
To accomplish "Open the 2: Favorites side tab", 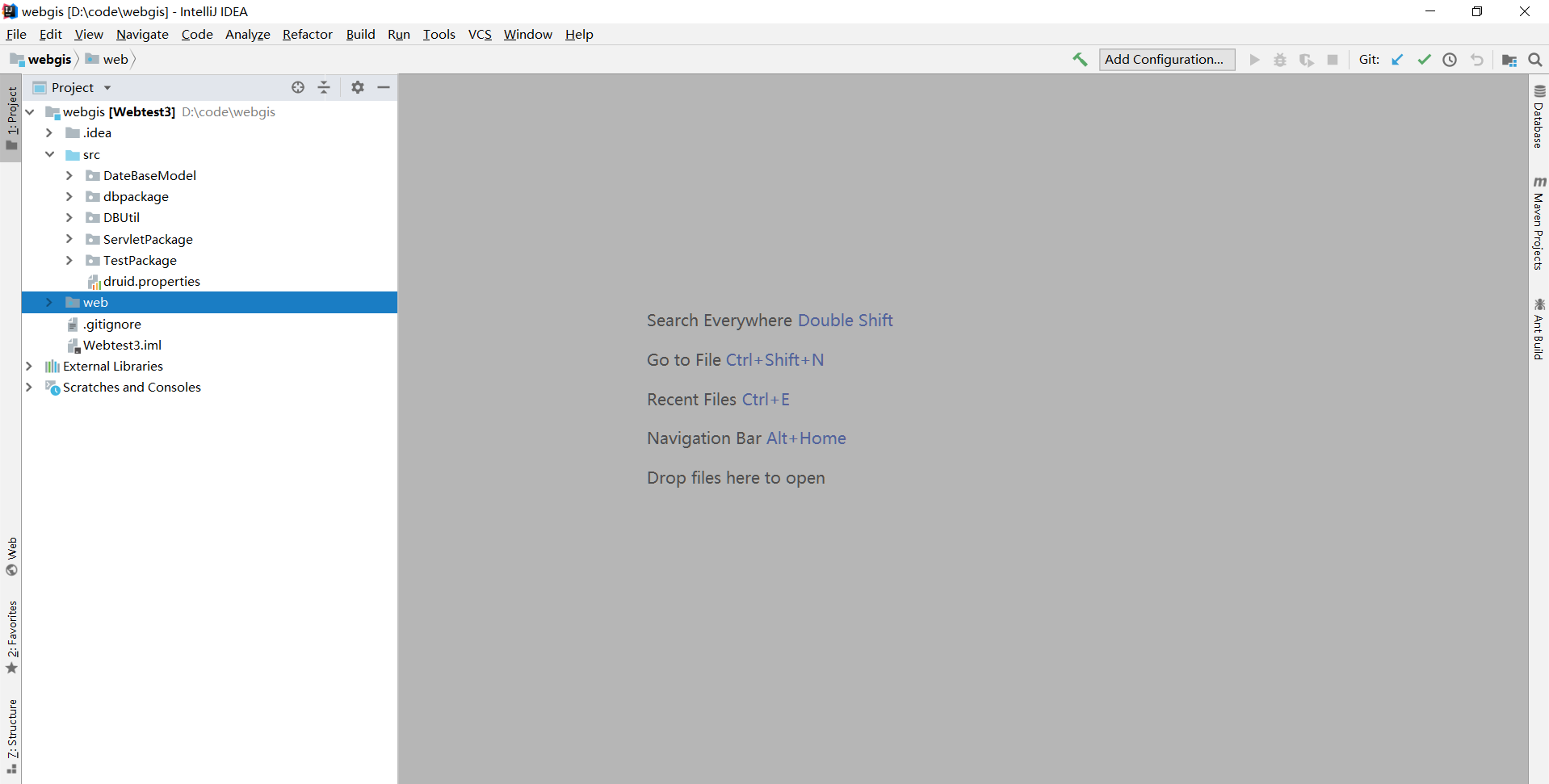I will coord(11,637).
